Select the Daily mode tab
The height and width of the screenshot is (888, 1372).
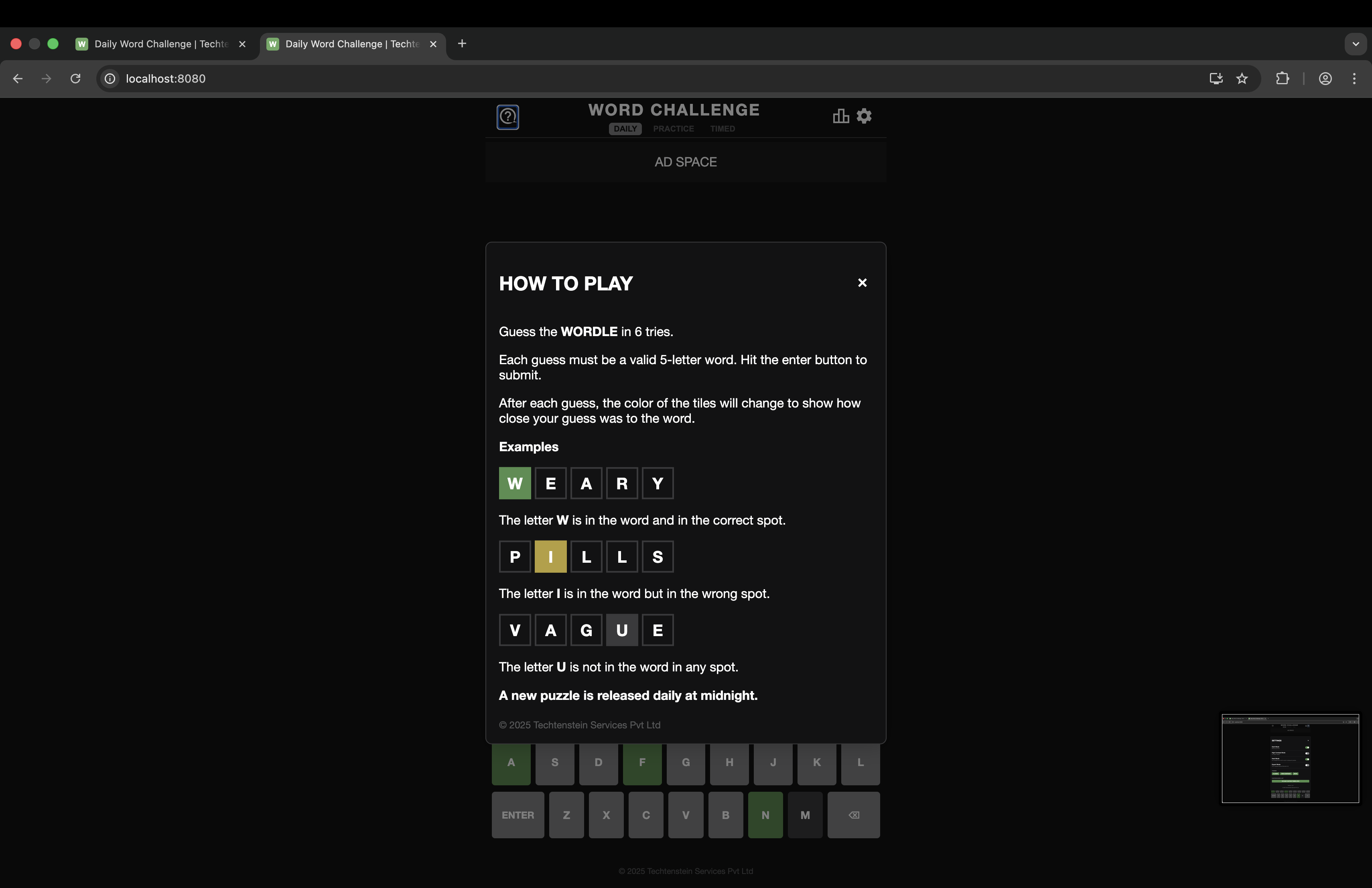click(x=625, y=129)
